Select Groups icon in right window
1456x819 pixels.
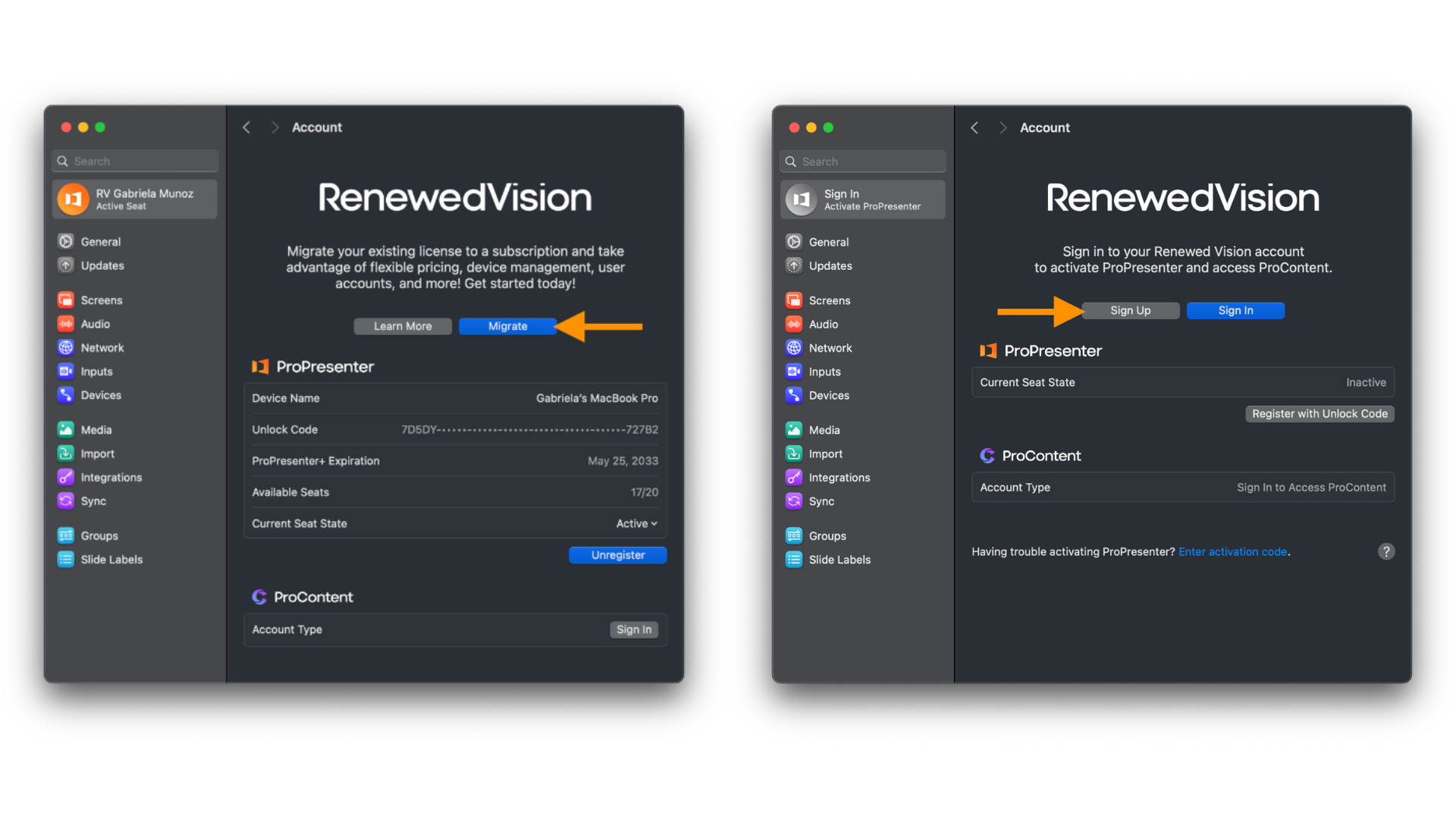(x=794, y=535)
